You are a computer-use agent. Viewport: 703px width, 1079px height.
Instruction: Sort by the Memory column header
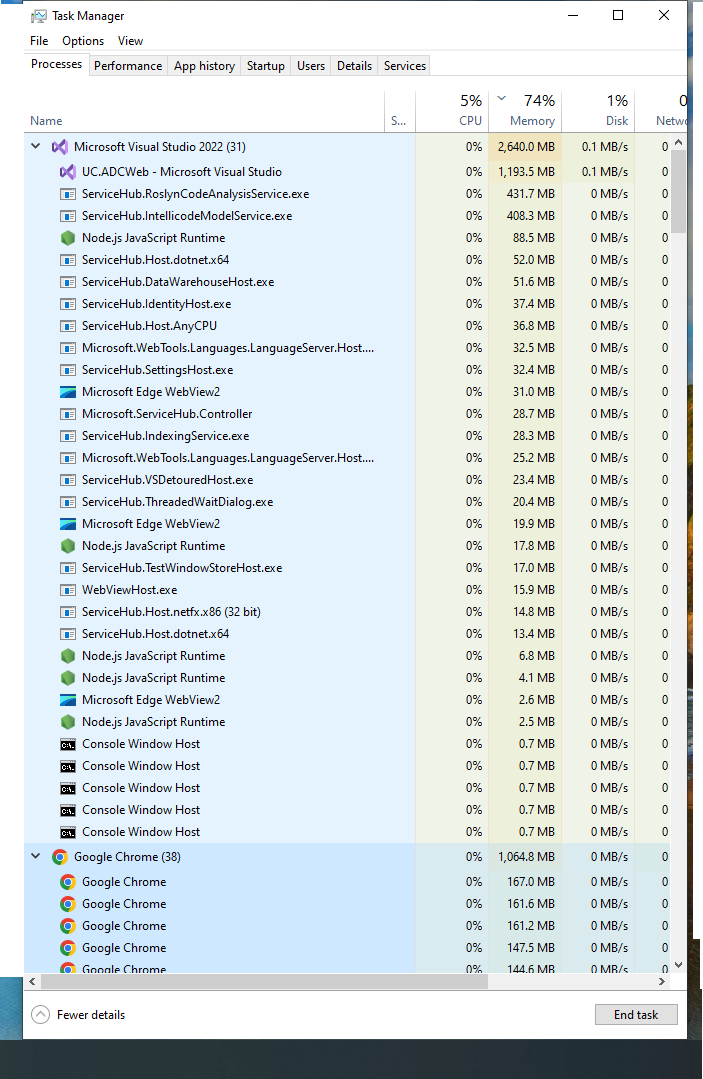pos(526,110)
